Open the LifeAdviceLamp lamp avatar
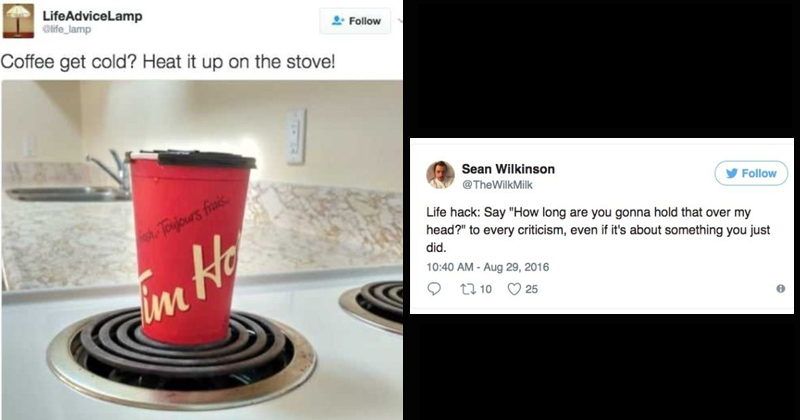 tap(18, 21)
